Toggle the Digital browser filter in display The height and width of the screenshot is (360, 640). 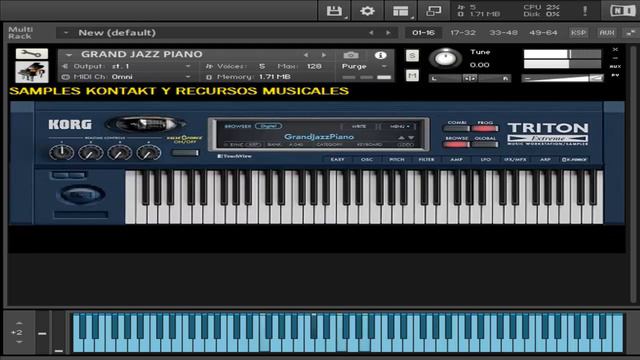268,126
